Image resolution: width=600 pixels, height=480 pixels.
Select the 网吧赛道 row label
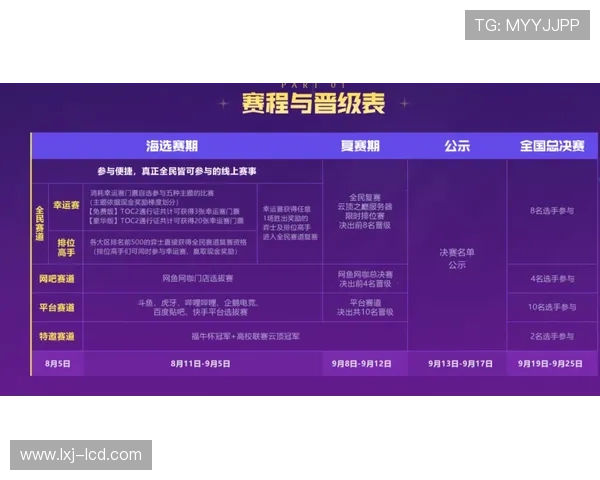[x=57, y=279]
